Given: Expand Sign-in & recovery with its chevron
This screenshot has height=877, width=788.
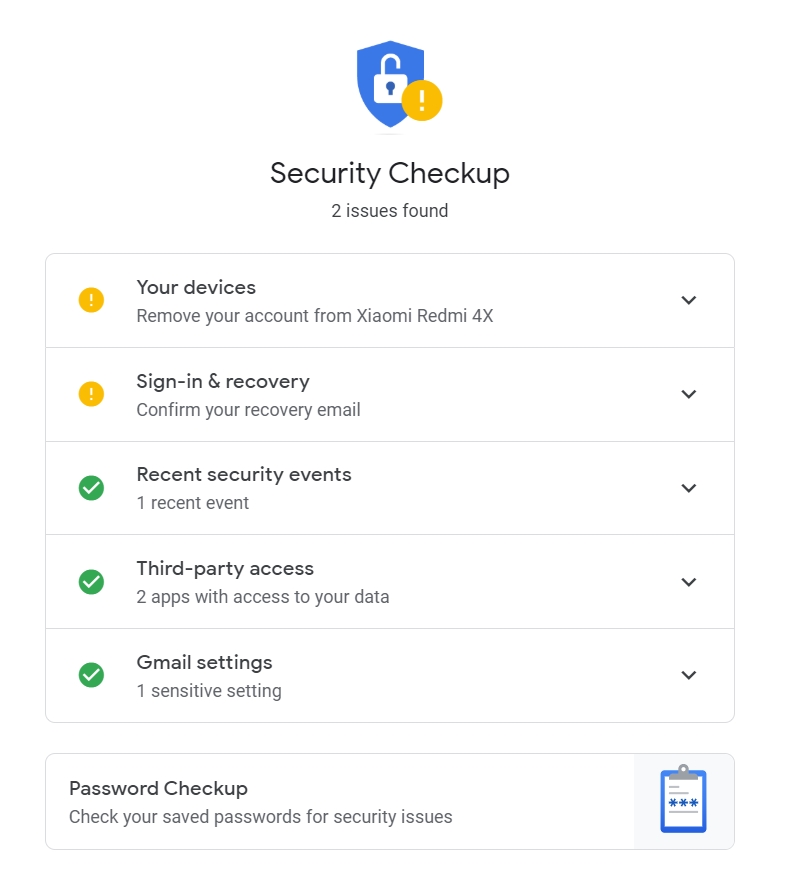Looking at the screenshot, I should [688, 394].
